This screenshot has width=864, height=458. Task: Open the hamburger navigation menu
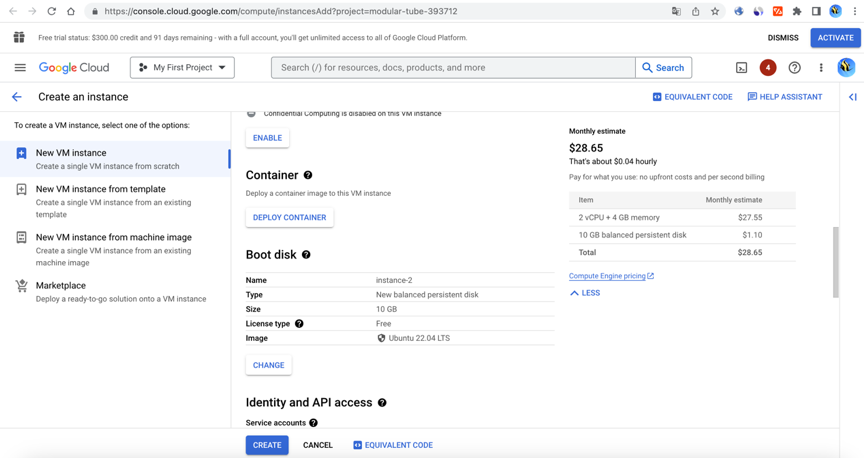click(20, 68)
